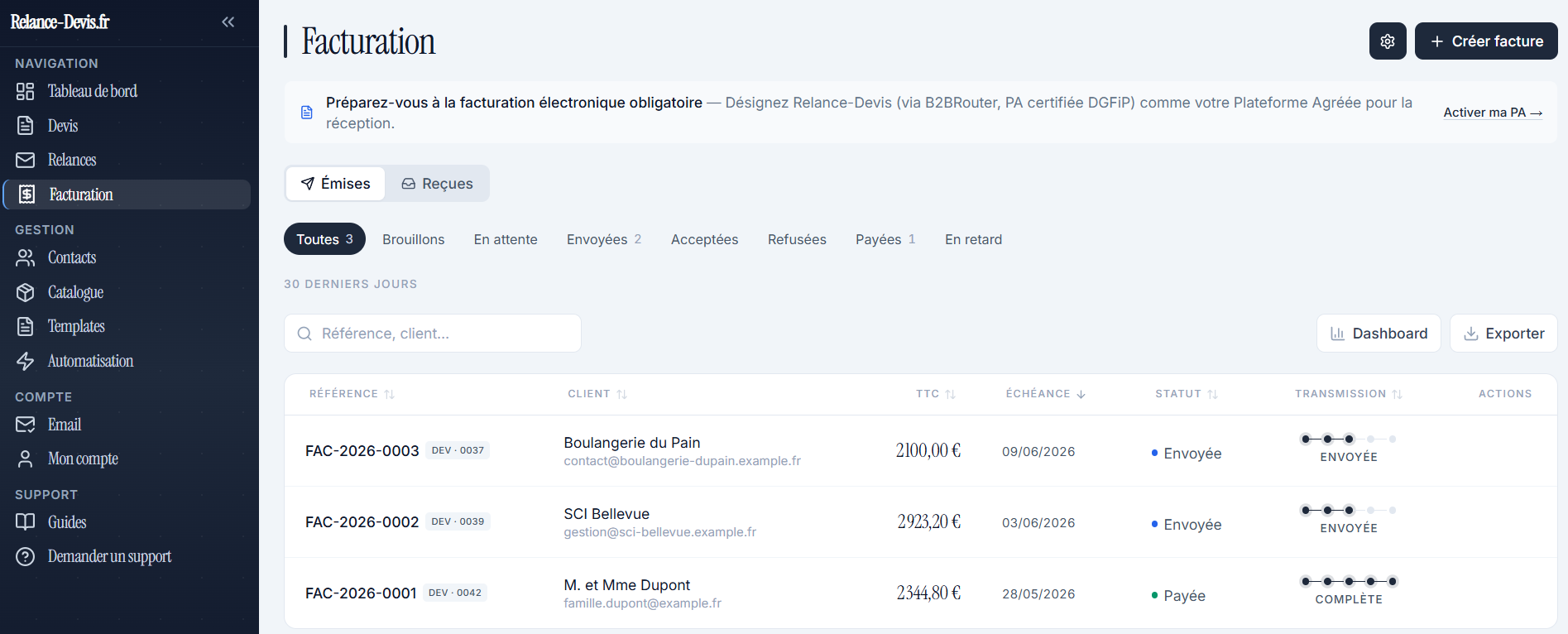Image resolution: width=1568 pixels, height=634 pixels.
Task: Click DEV · 0042 quote badge
Action: point(455,593)
